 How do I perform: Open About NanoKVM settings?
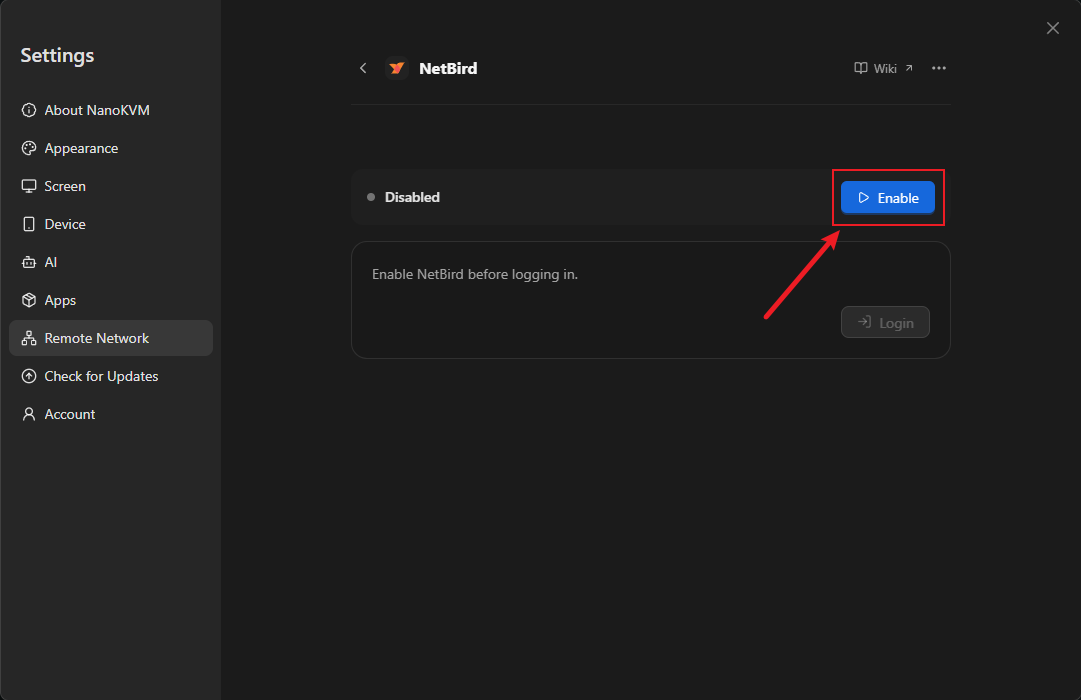click(x=111, y=110)
